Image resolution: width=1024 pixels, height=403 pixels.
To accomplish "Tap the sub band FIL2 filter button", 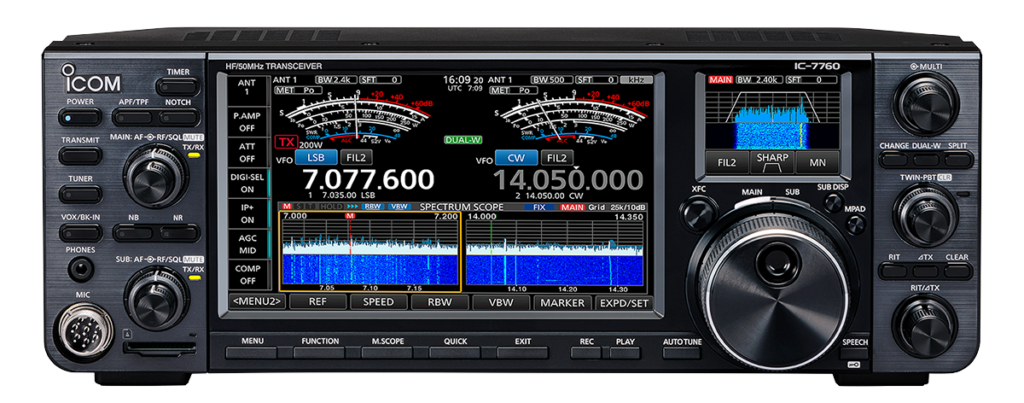I will 556,157.
